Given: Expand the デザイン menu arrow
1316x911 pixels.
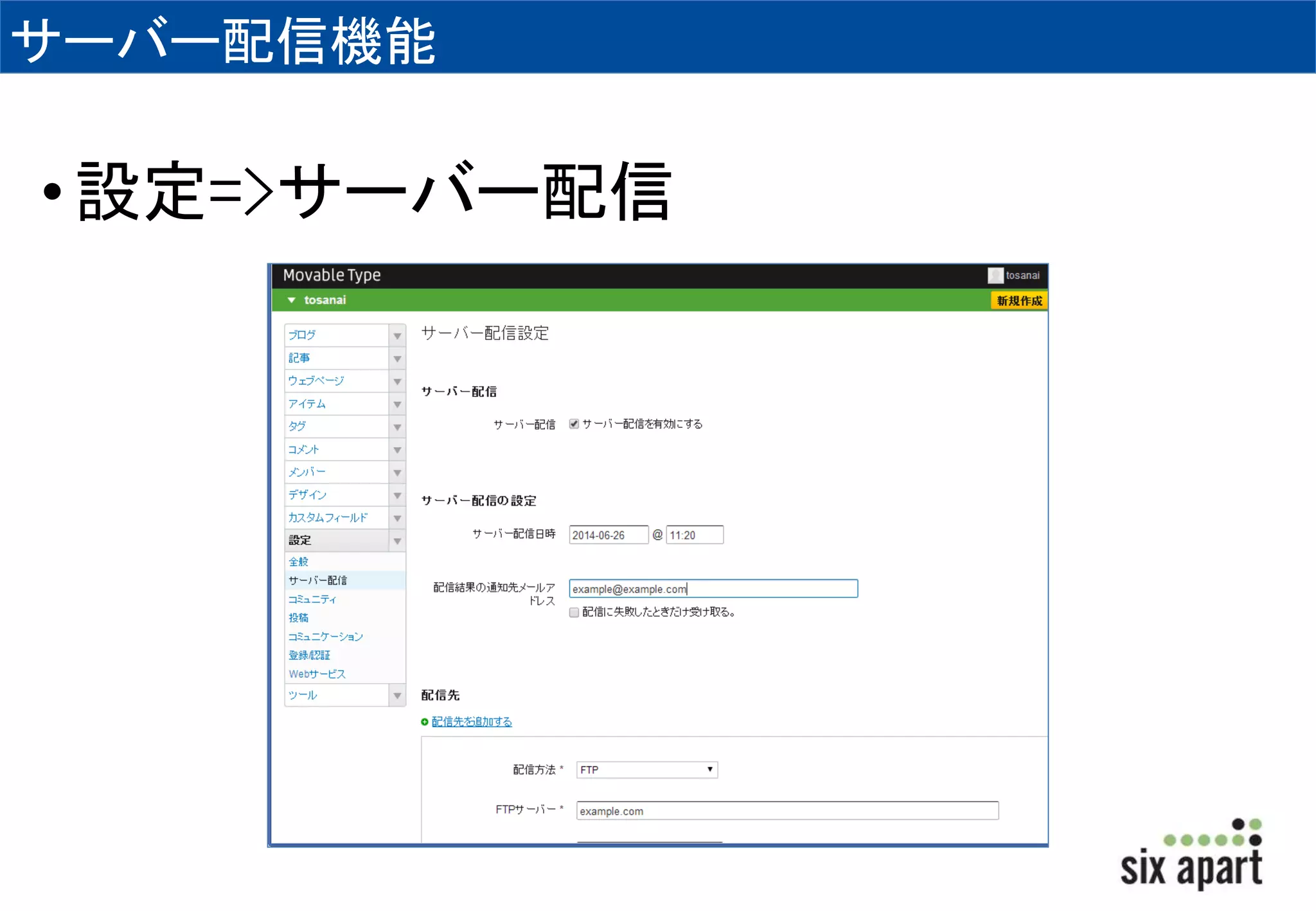Looking at the screenshot, I should 397,495.
